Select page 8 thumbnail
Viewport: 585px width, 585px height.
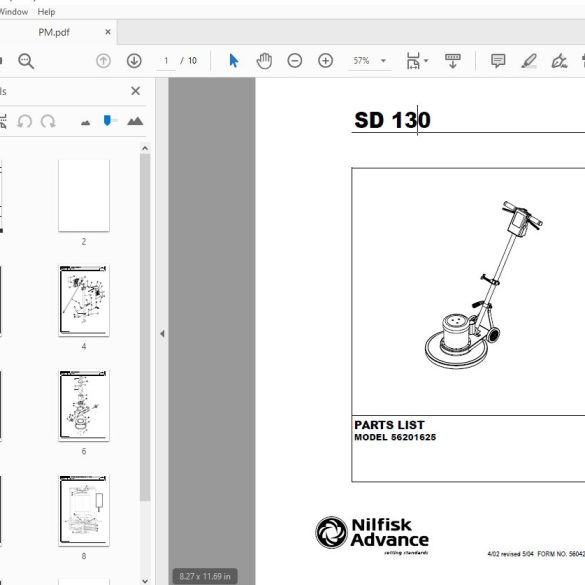pyautogui.click(x=84, y=510)
